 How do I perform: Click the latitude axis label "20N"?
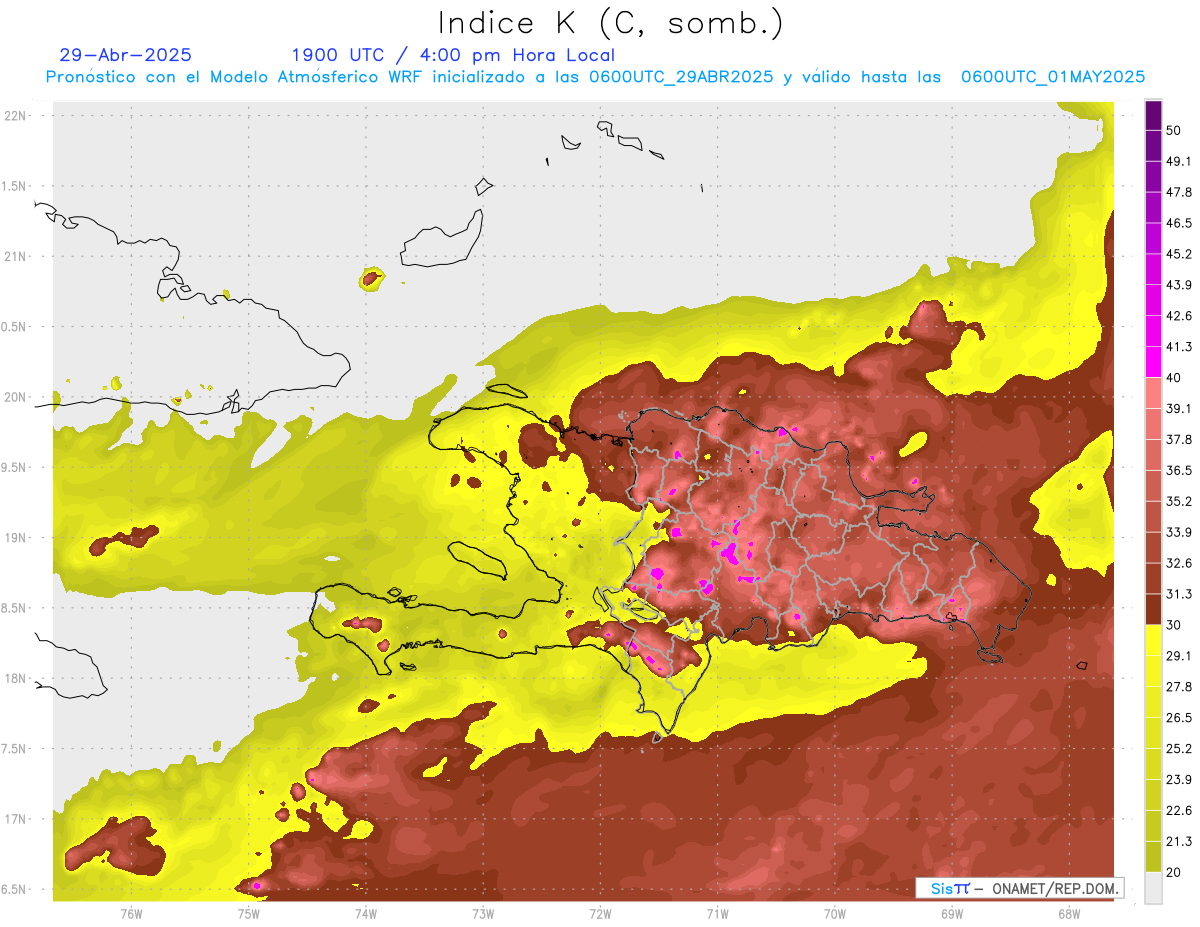pos(17,397)
